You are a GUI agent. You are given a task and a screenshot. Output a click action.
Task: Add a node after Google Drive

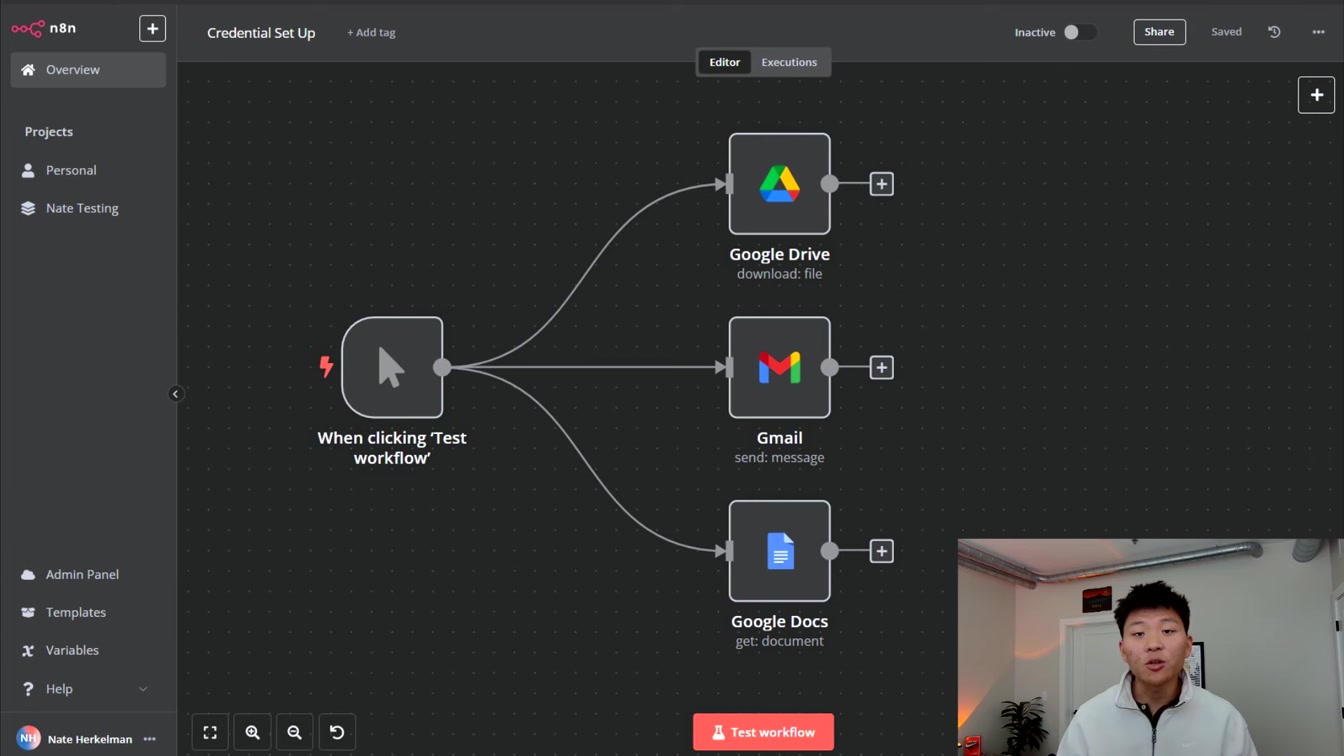pyautogui.click(x=881, y=184)
